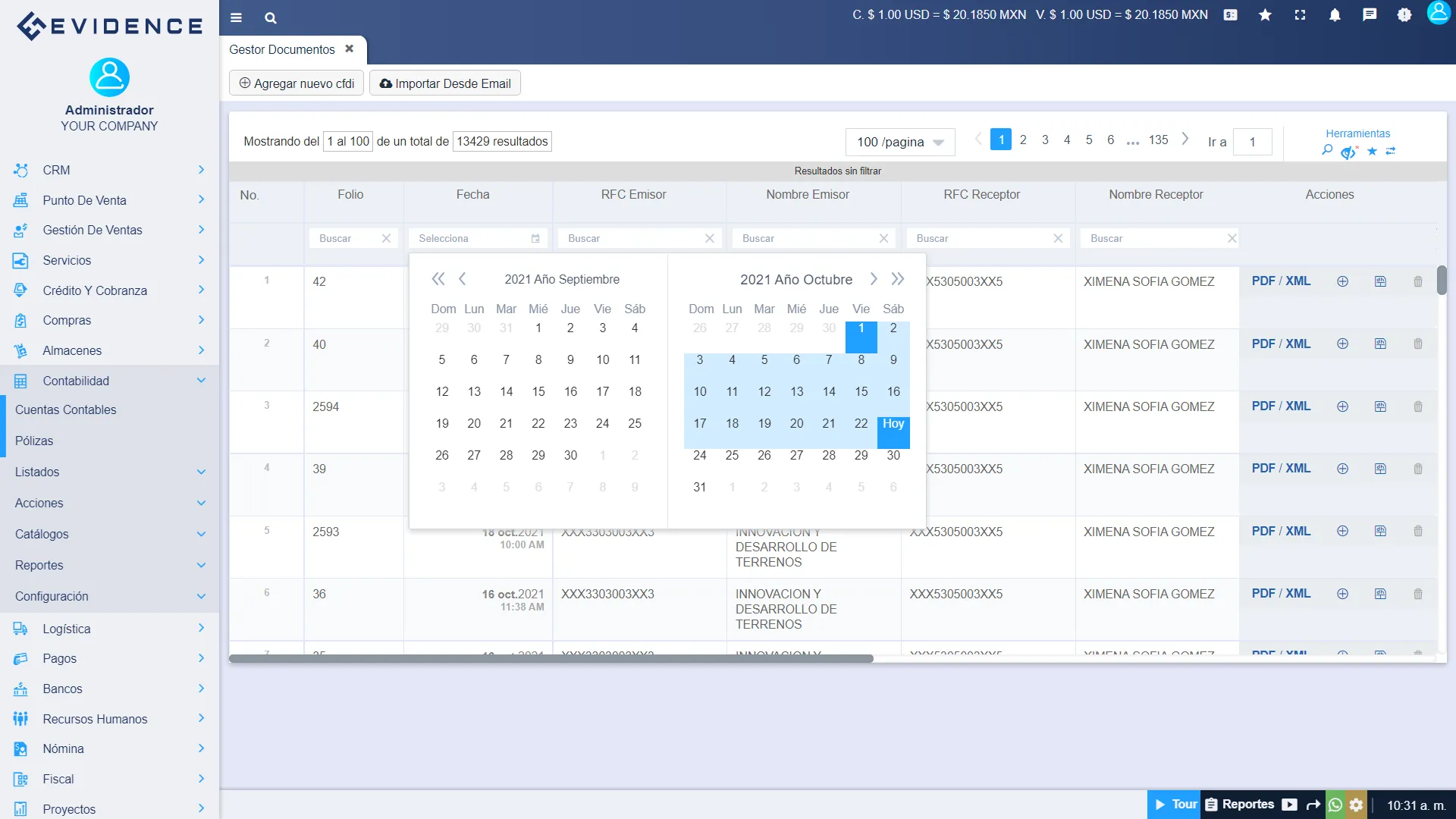The width and height of the screenshot is (1456, 819).
Task: Select the search magnifier in Herramientas
Action: 1327,152
